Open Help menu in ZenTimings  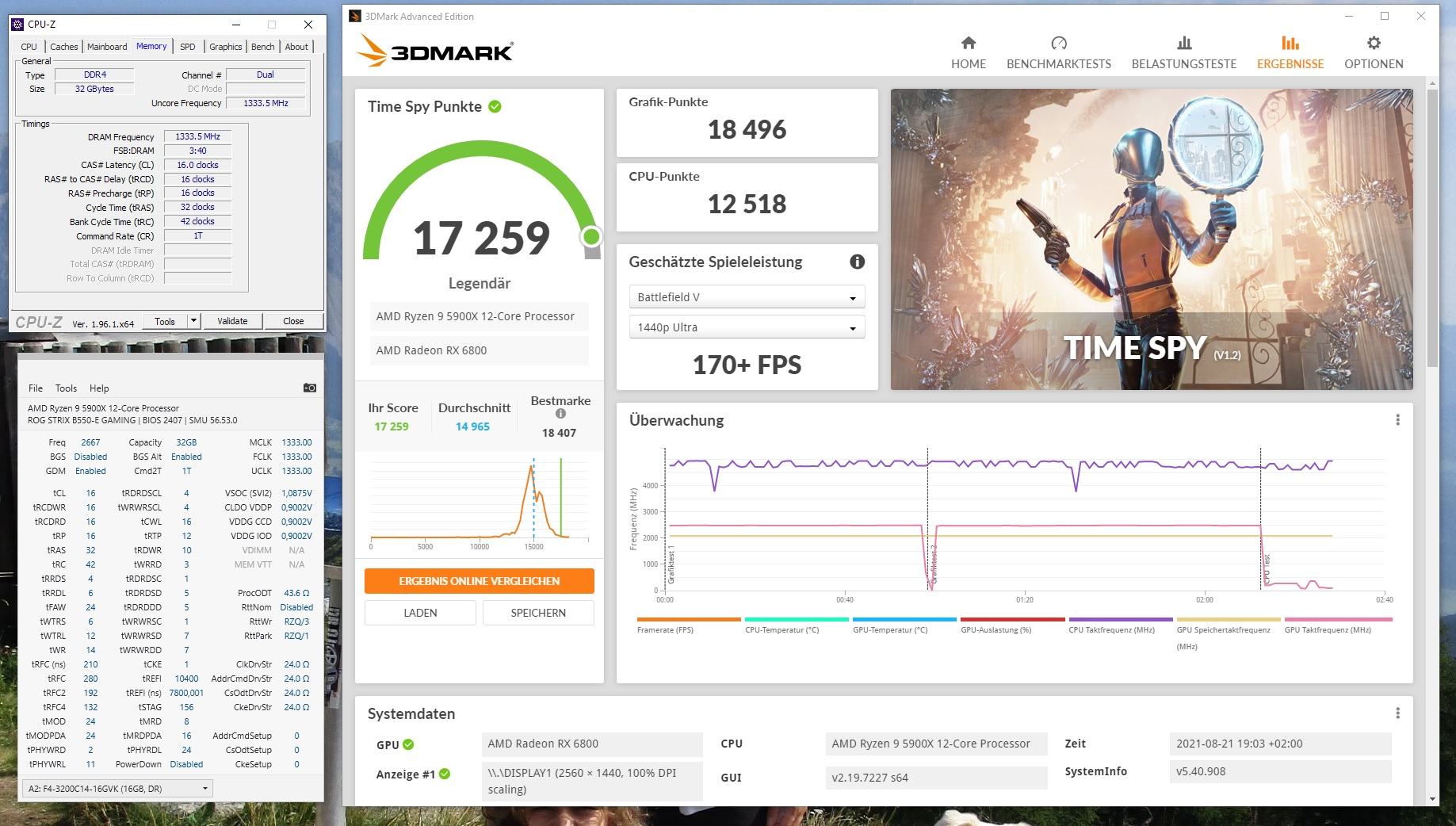point(99,388)
